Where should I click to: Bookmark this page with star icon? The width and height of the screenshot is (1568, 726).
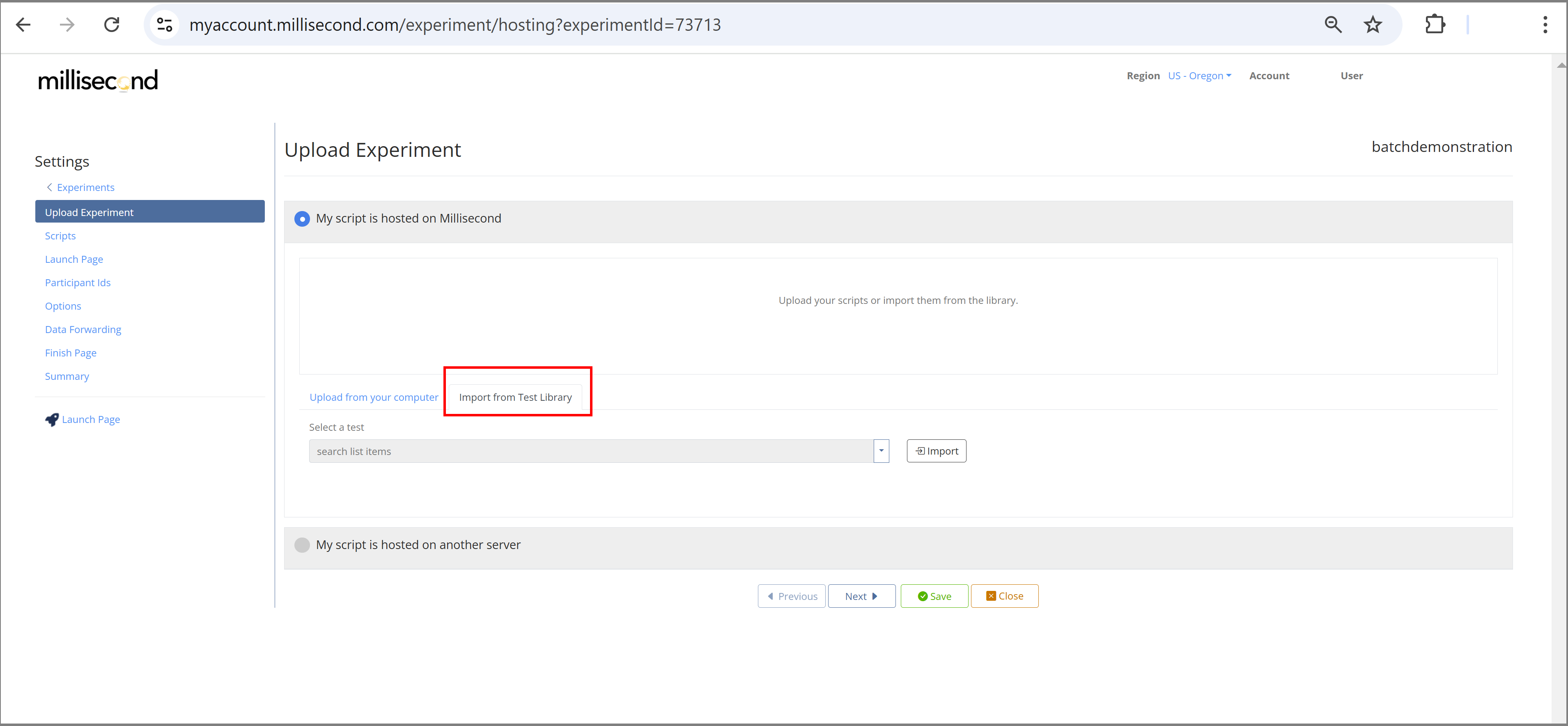[1373, 25]
